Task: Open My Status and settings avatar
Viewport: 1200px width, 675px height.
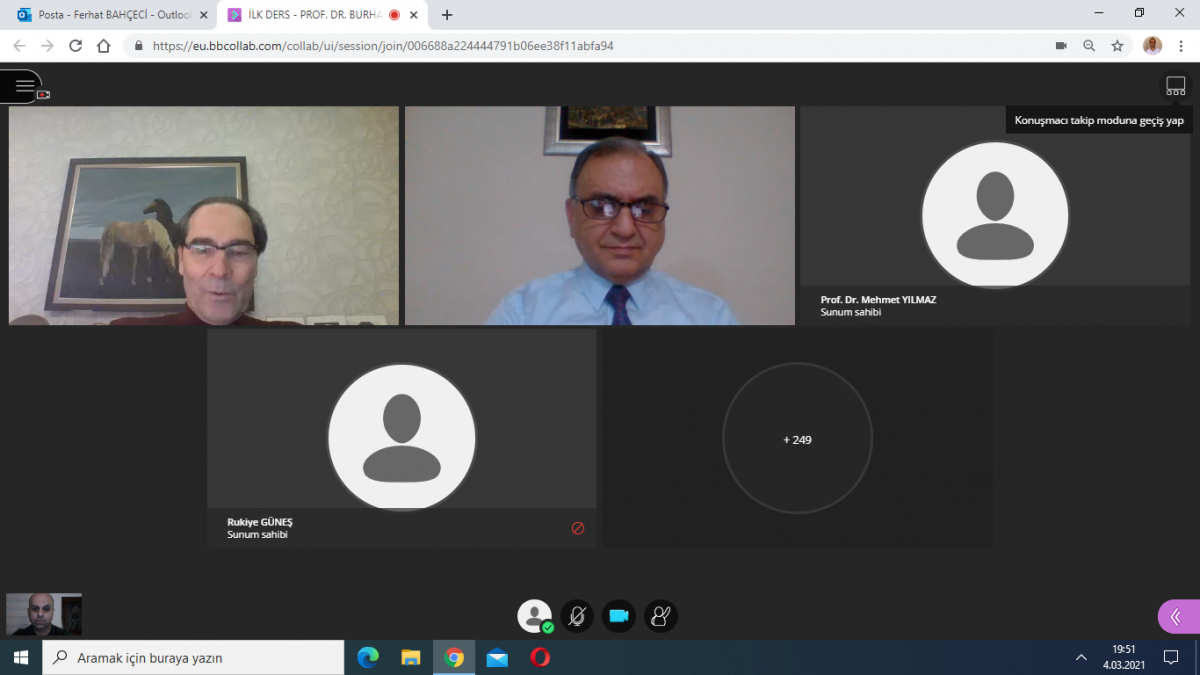Action: [535, 616]
